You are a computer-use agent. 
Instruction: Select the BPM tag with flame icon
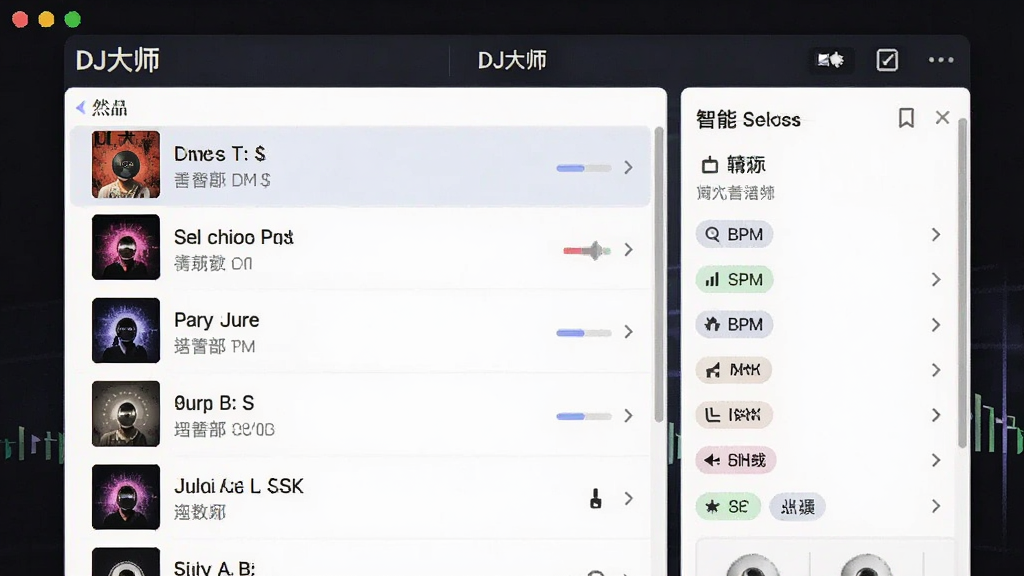pos(734,325)
